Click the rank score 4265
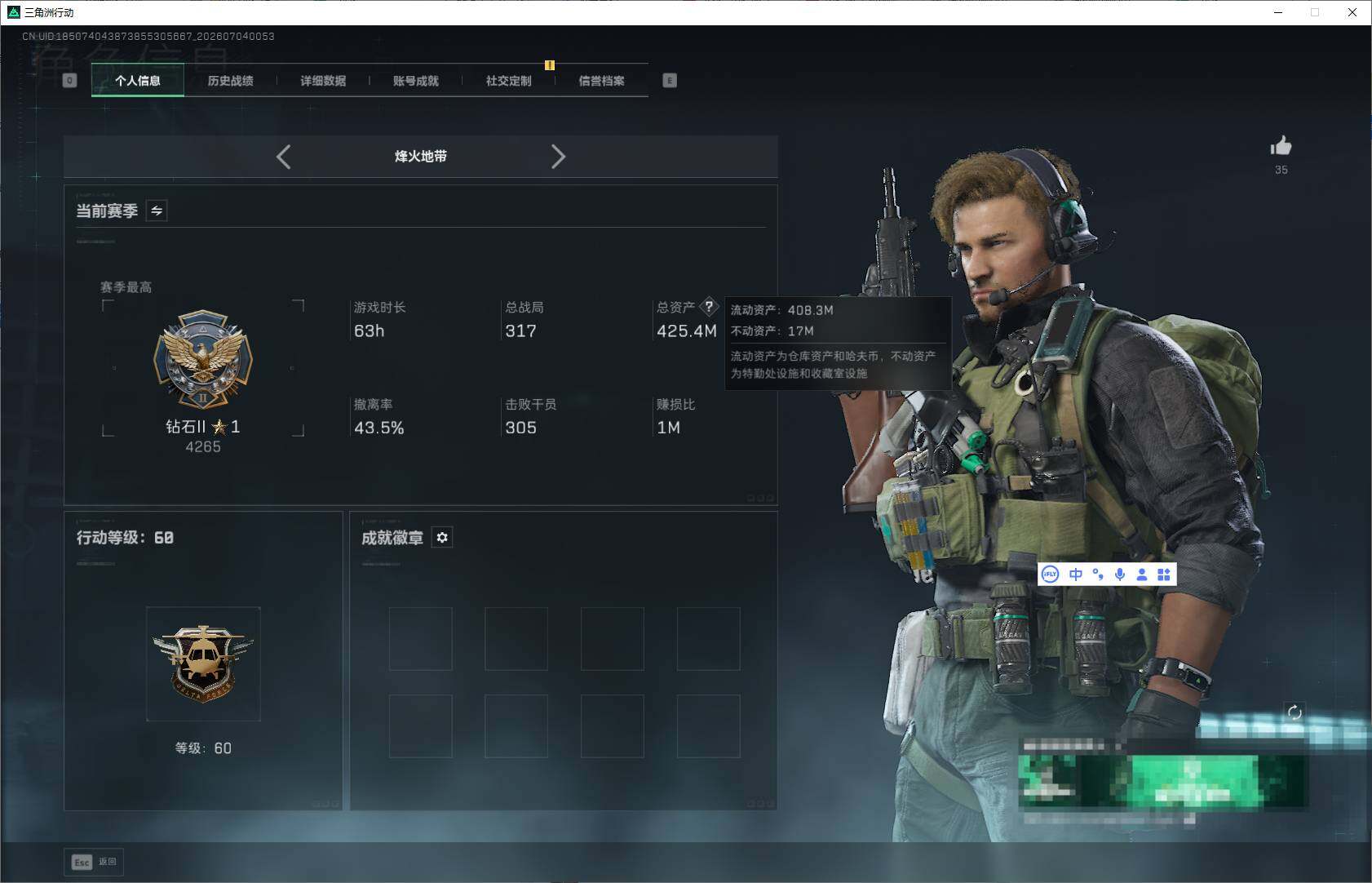Viewport: 1372px width, 883px height. (x=203, y=447)
